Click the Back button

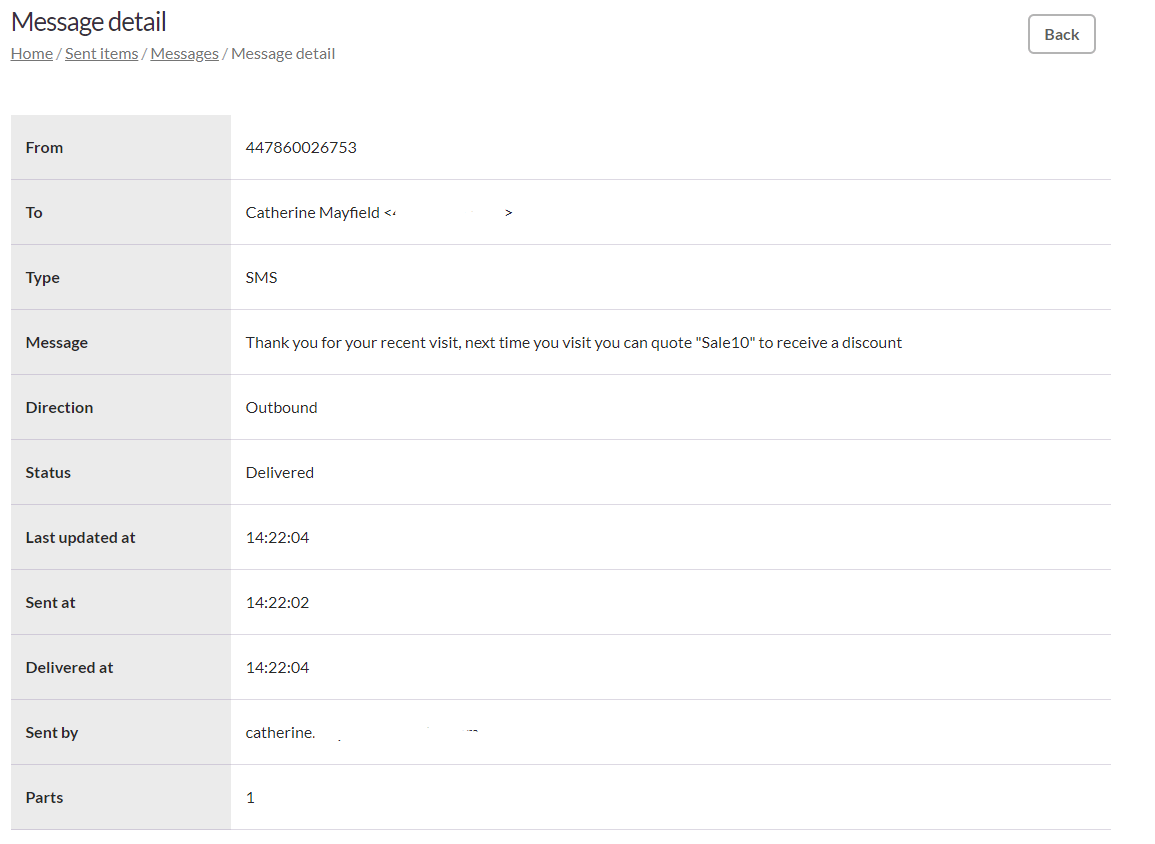(1061, 33)
